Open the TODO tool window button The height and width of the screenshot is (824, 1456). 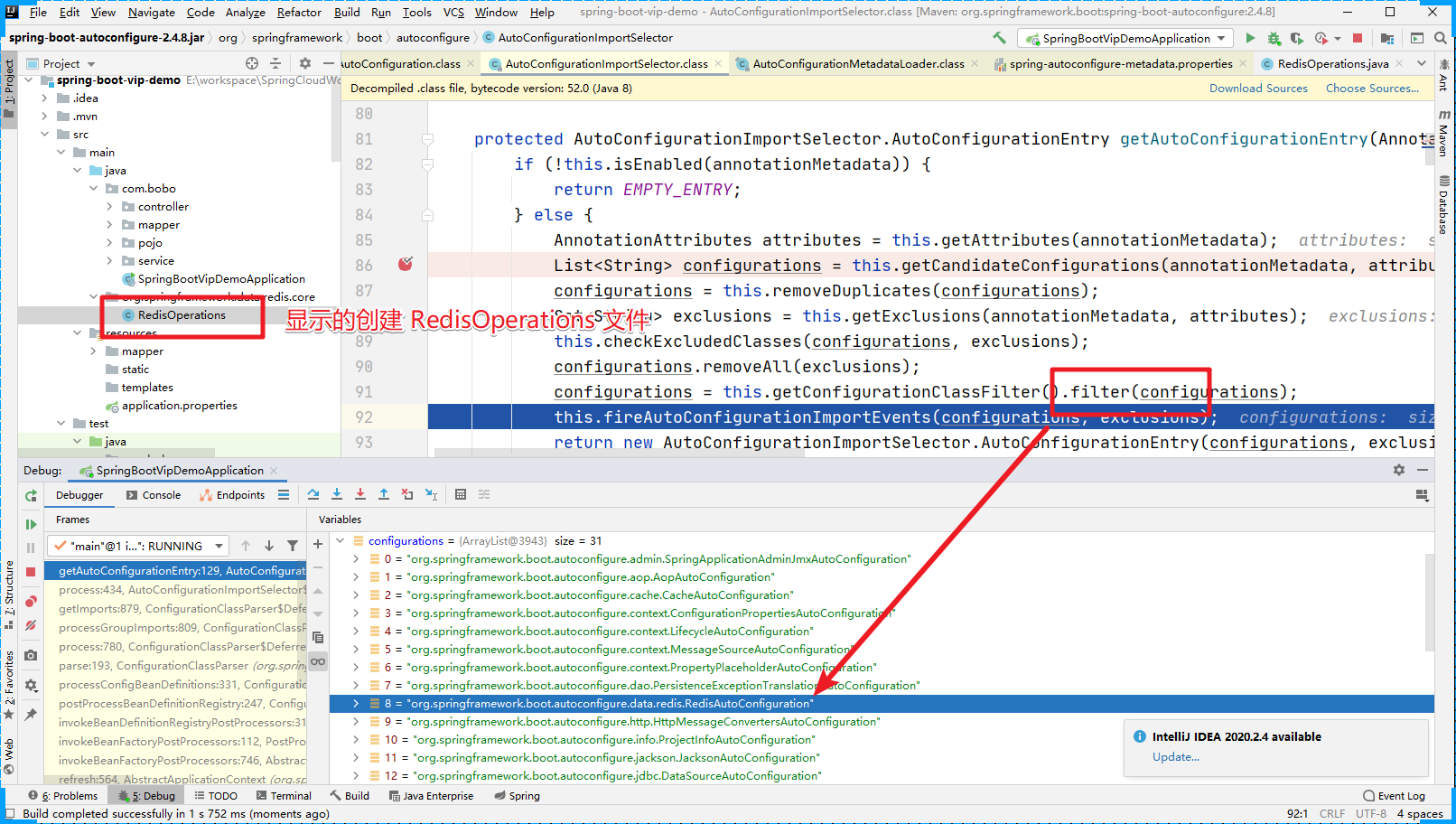pyautogui.click(x=216, y=796)
